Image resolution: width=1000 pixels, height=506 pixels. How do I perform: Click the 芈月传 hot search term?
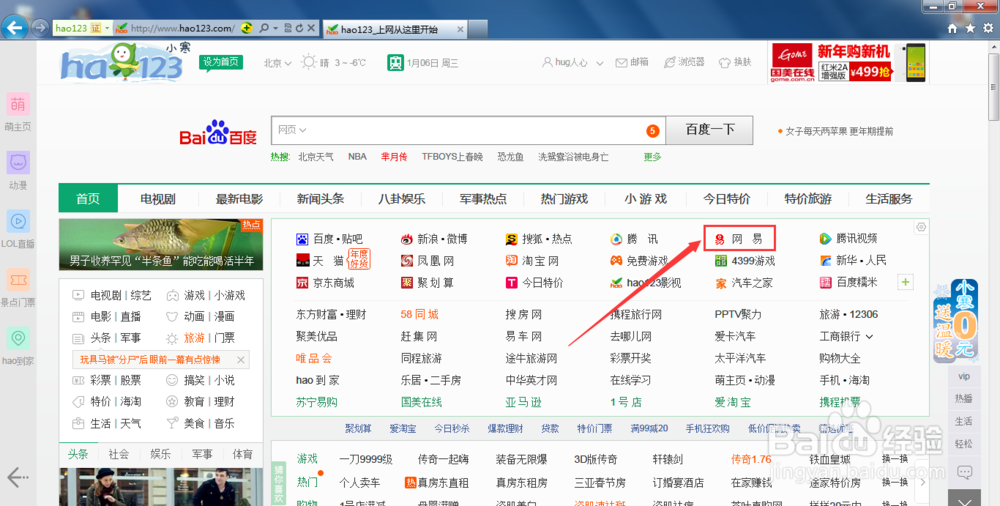point(394,156)
